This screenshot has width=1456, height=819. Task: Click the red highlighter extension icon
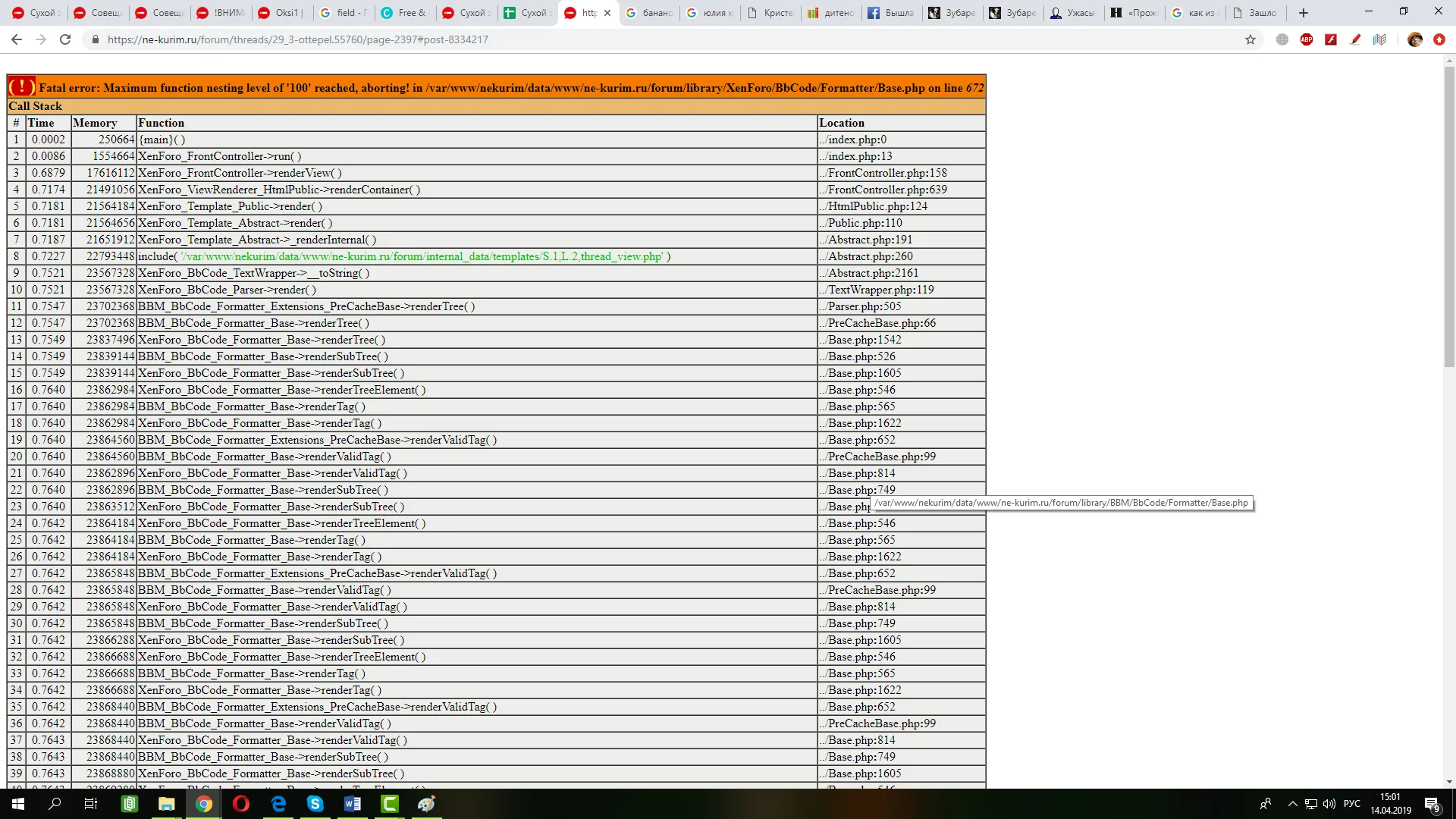point(1355,39)
